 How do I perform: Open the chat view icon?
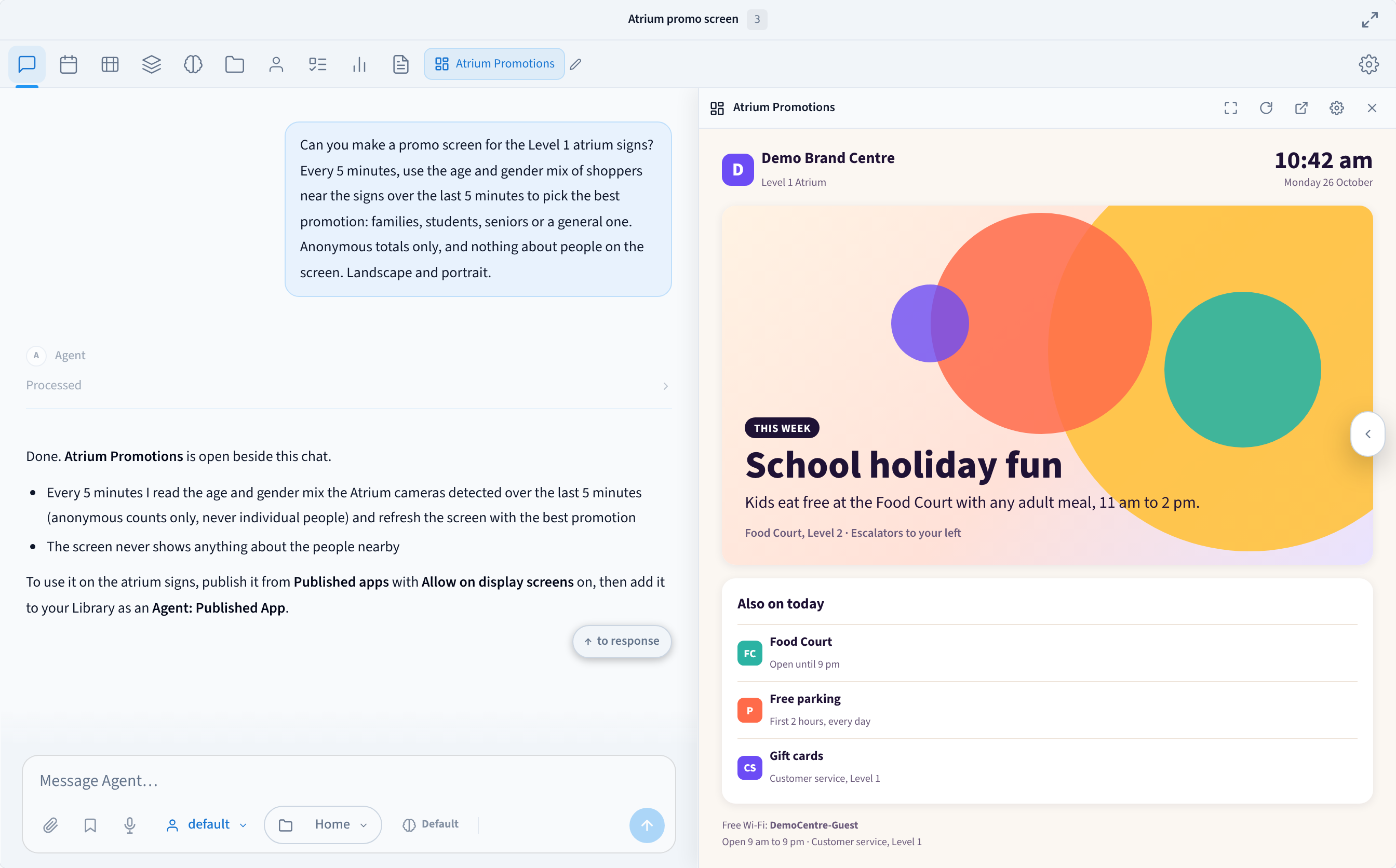27,64
